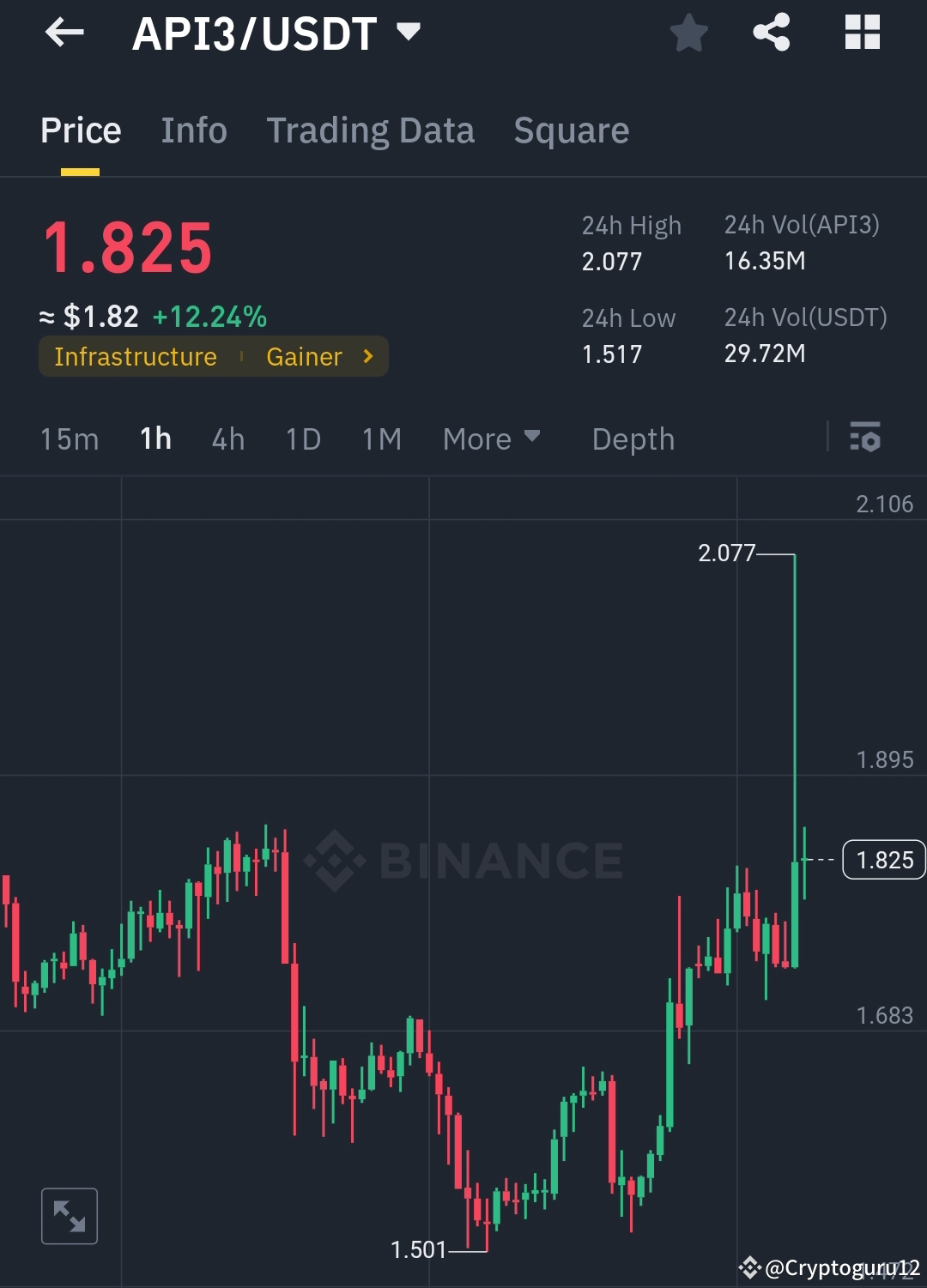Open the More timeframe dropdown
The height and width of the screenshot is (1288, 927).
click(x=491, y=438)
